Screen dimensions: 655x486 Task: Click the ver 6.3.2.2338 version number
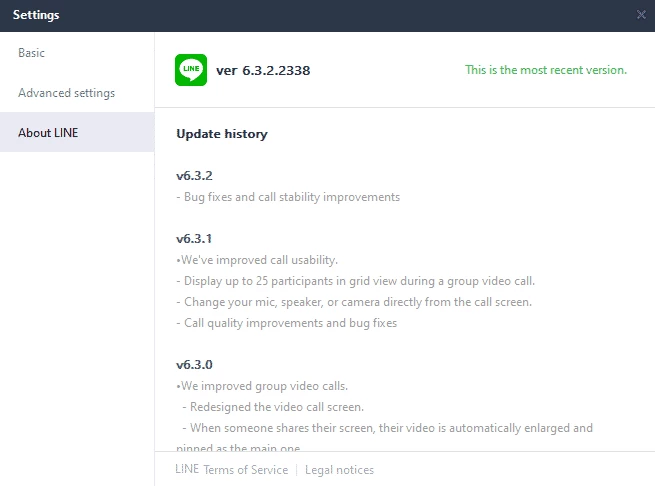point(264,70)
